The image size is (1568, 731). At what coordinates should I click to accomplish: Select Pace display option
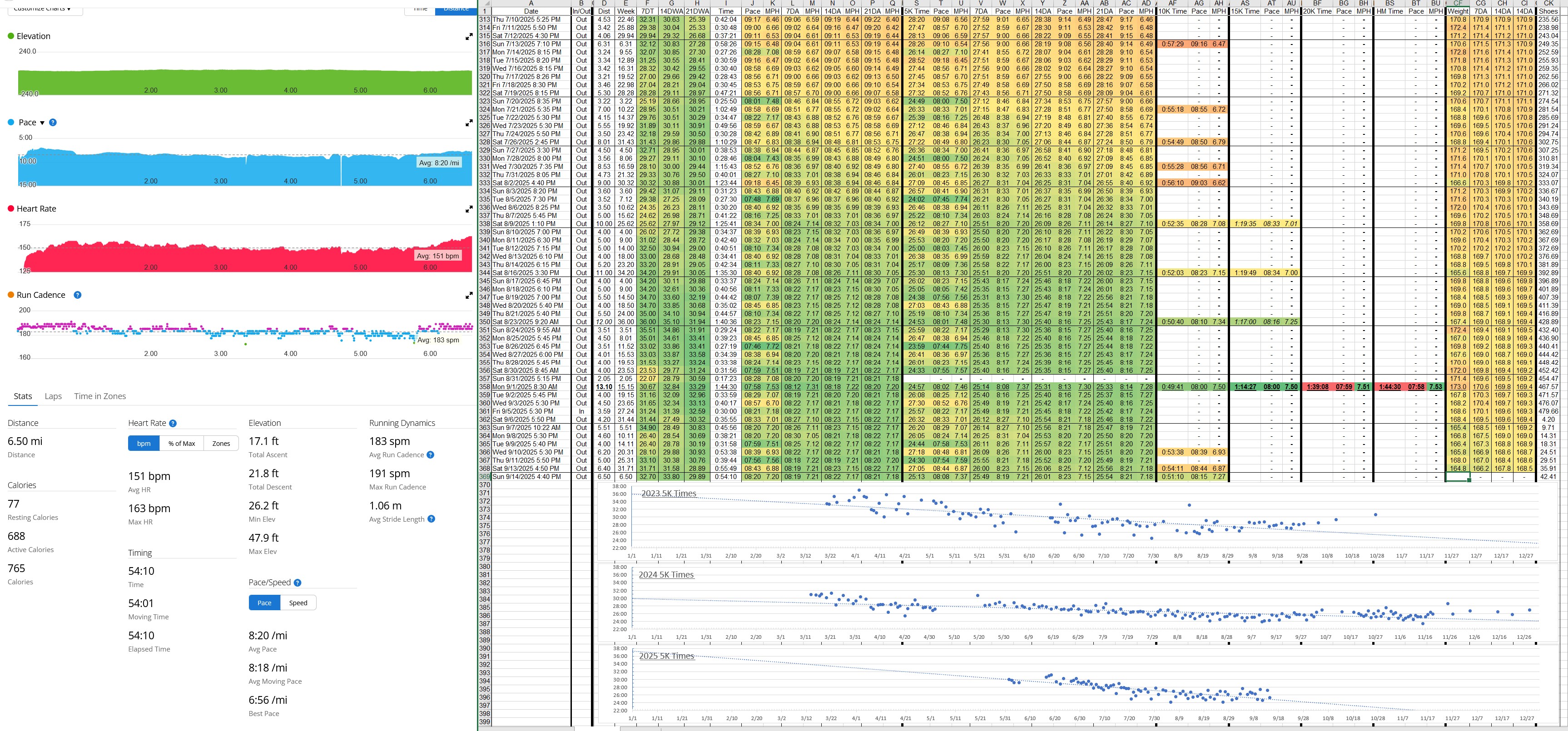pos(265,603)
